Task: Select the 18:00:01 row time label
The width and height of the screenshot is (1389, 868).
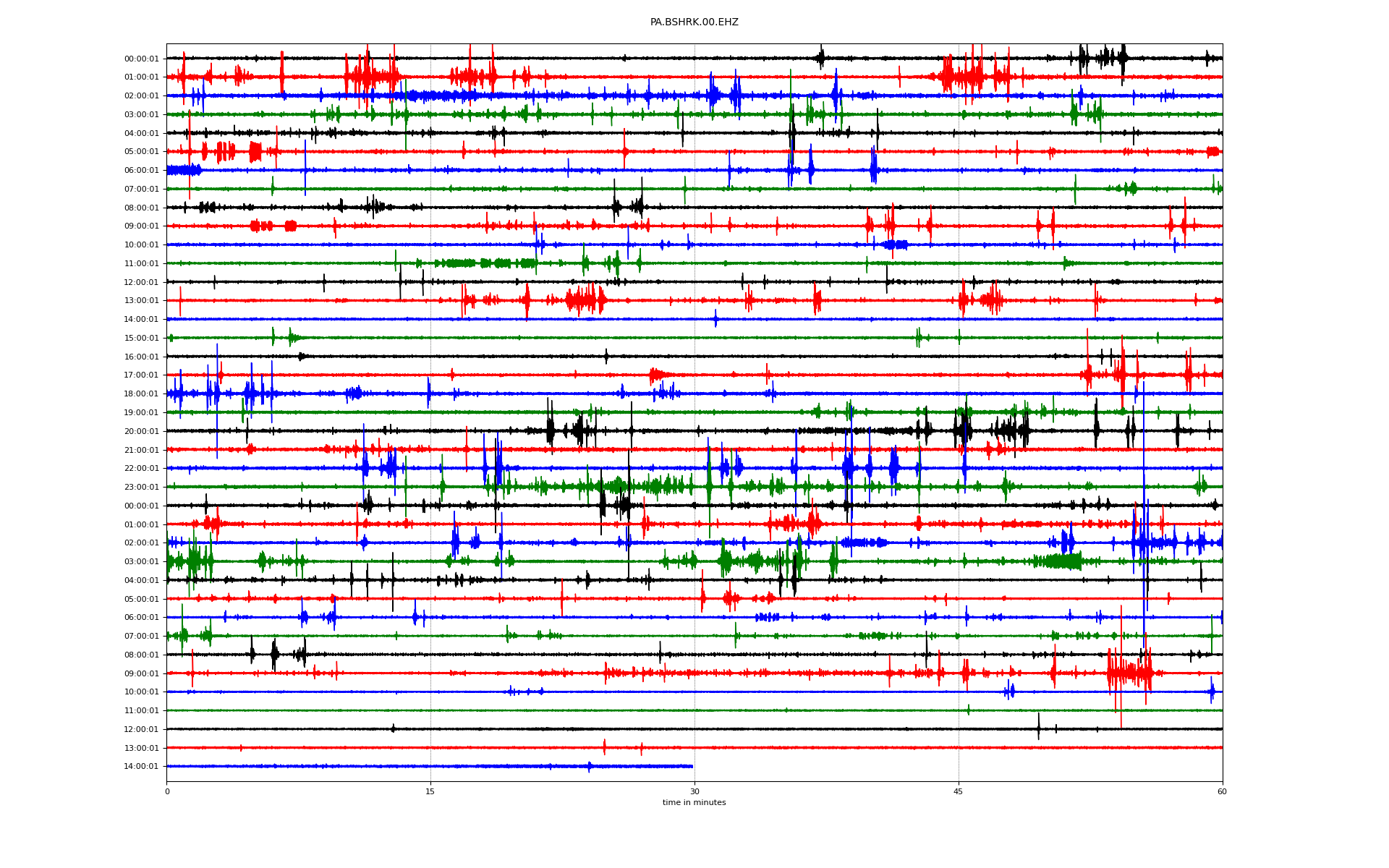Action: (x=141, y=394)
